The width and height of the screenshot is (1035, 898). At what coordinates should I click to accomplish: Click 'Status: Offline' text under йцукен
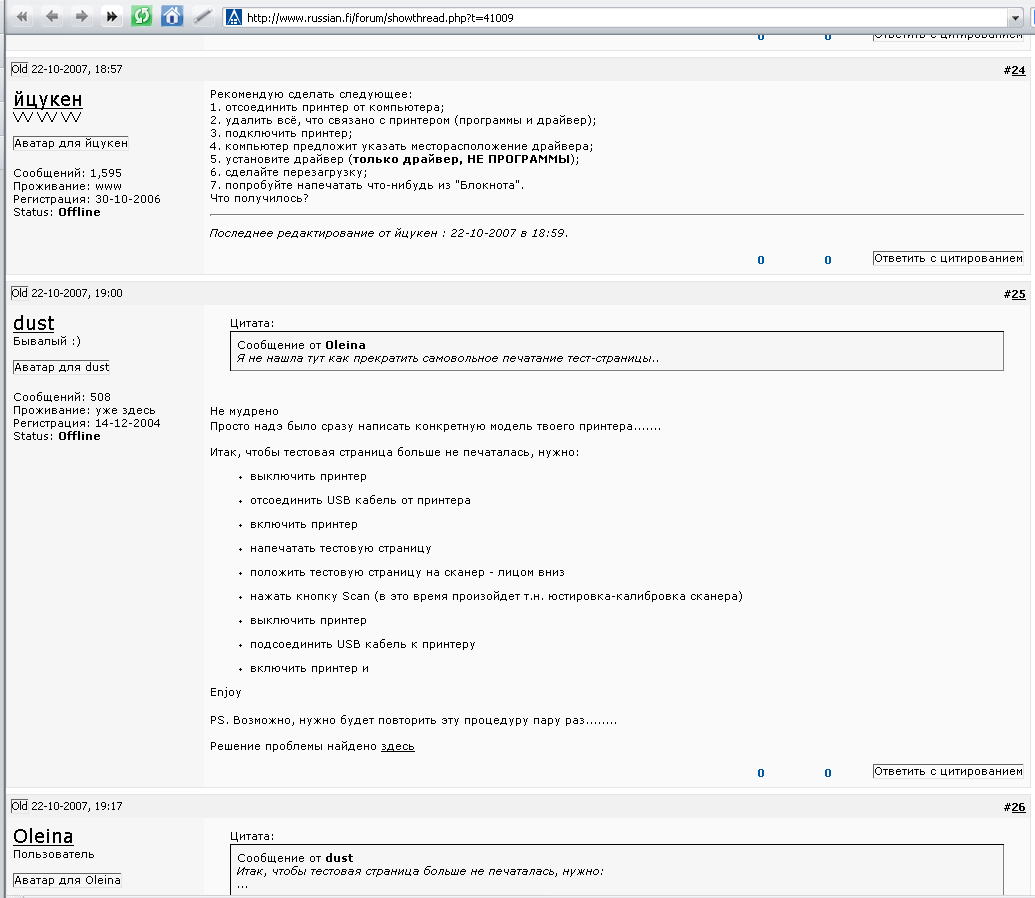click(57, 212)
